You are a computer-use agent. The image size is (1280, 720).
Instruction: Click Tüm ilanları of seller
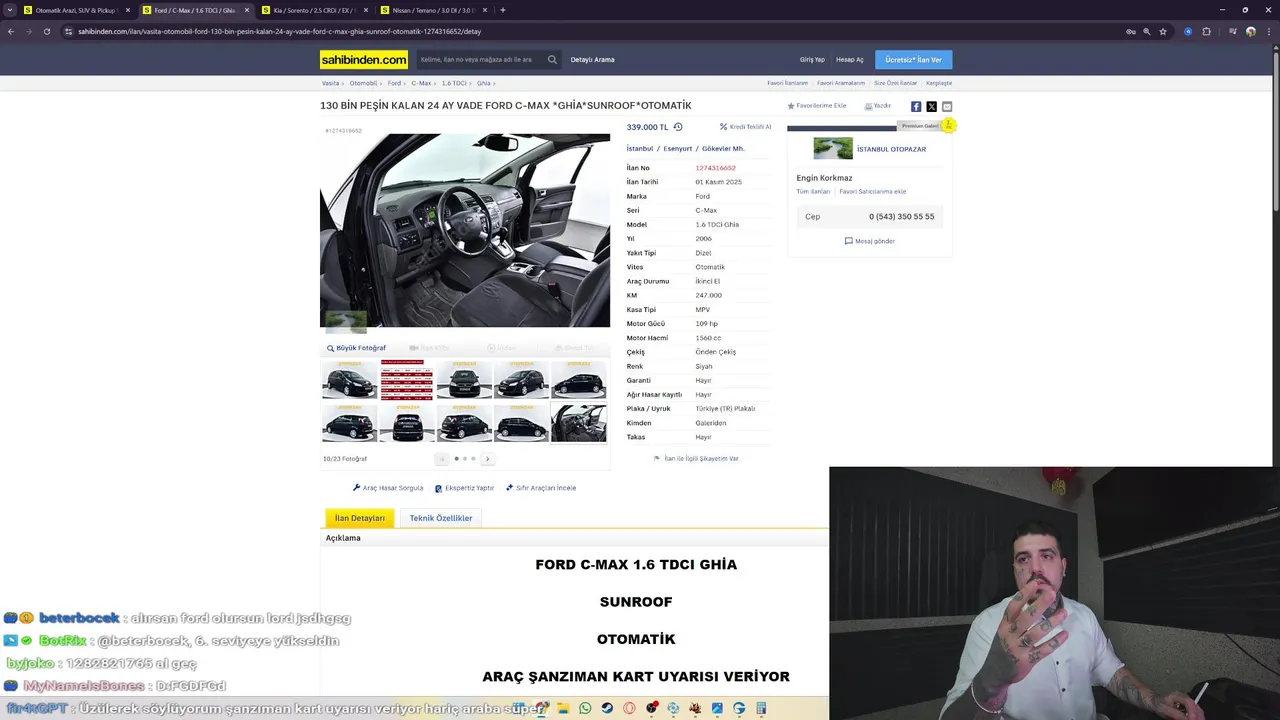pyautogui.click(x=813, y=192)
